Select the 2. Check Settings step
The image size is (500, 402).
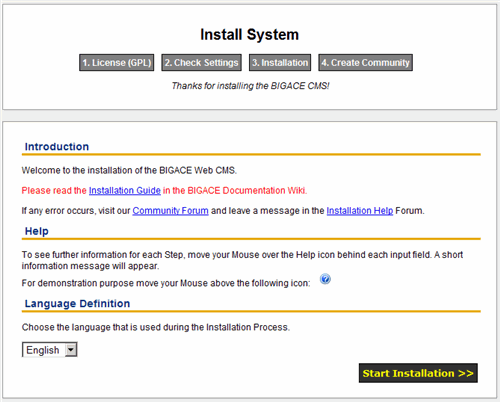[202, 63]
